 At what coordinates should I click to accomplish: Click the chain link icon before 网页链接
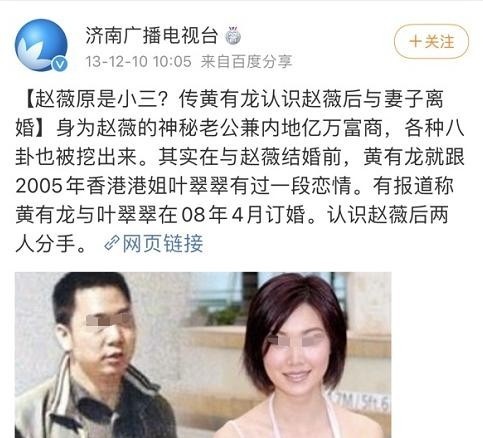(112, 243)
